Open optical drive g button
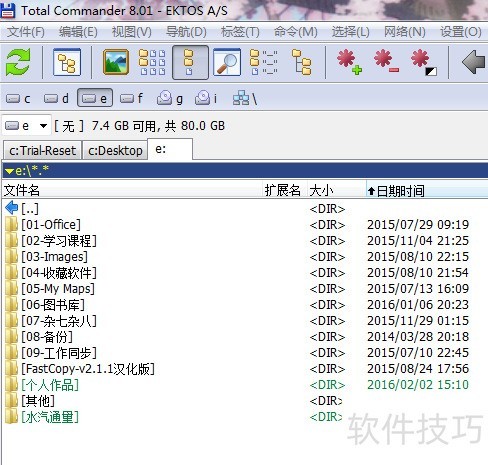Image resolution: width=488 pixels, height=465 pixels. click(x=170, y=99)
